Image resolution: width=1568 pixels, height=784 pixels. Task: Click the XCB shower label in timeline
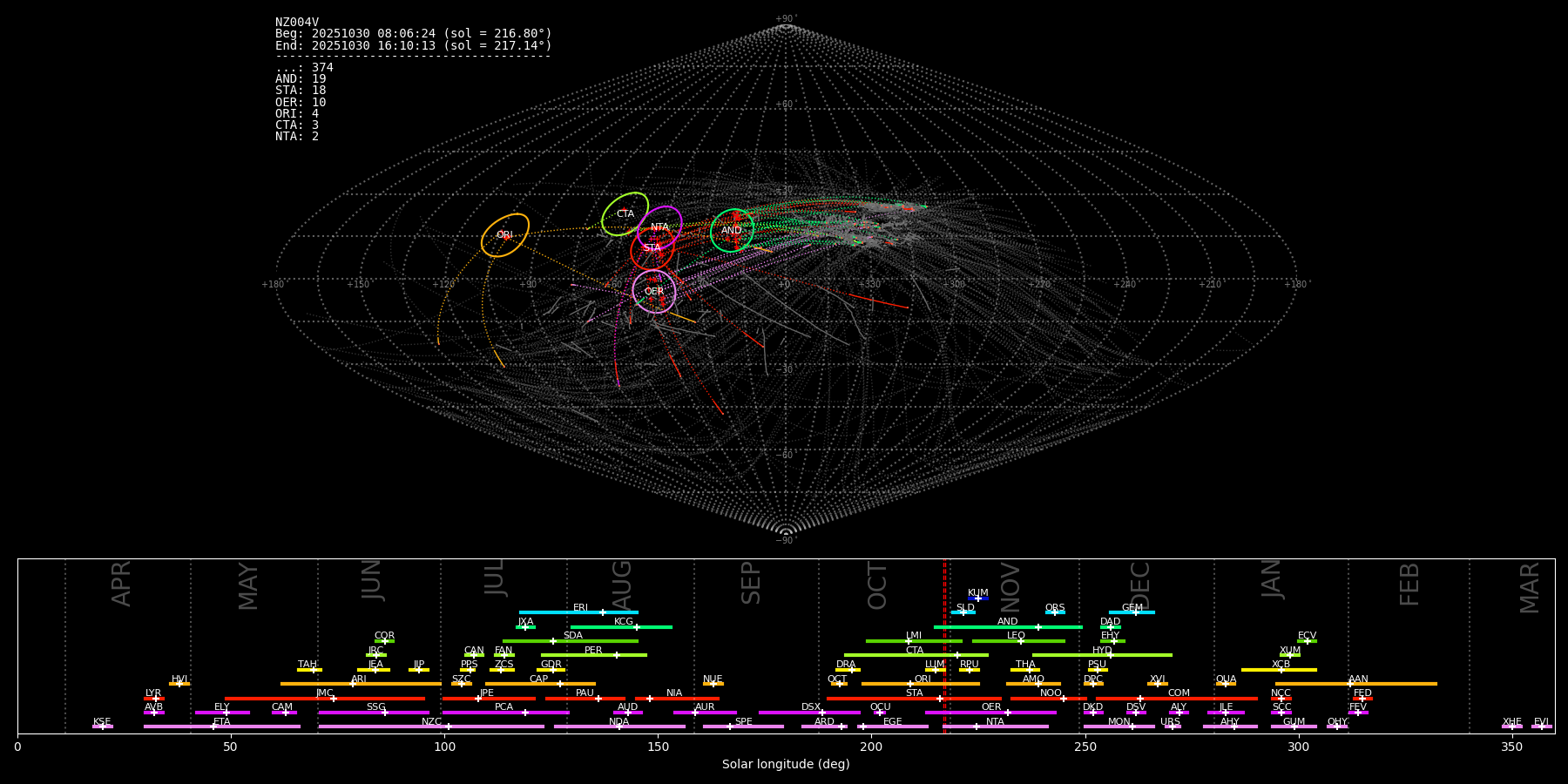1281,665
